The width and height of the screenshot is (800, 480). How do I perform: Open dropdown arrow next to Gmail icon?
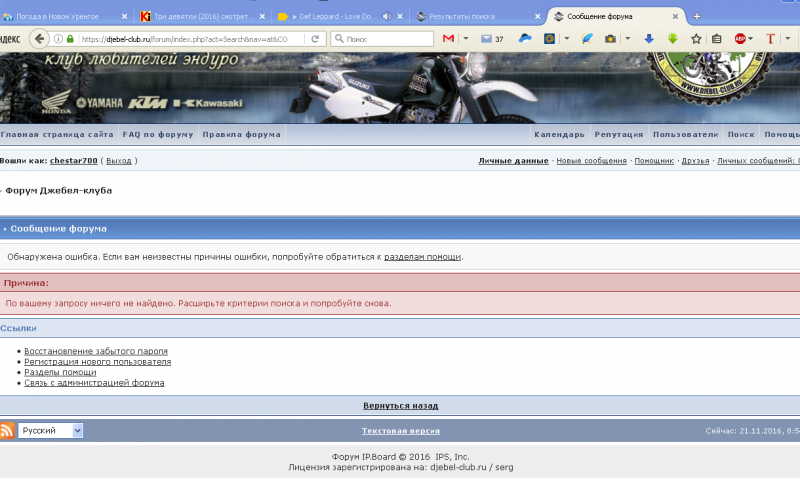(x=466, y=38)
